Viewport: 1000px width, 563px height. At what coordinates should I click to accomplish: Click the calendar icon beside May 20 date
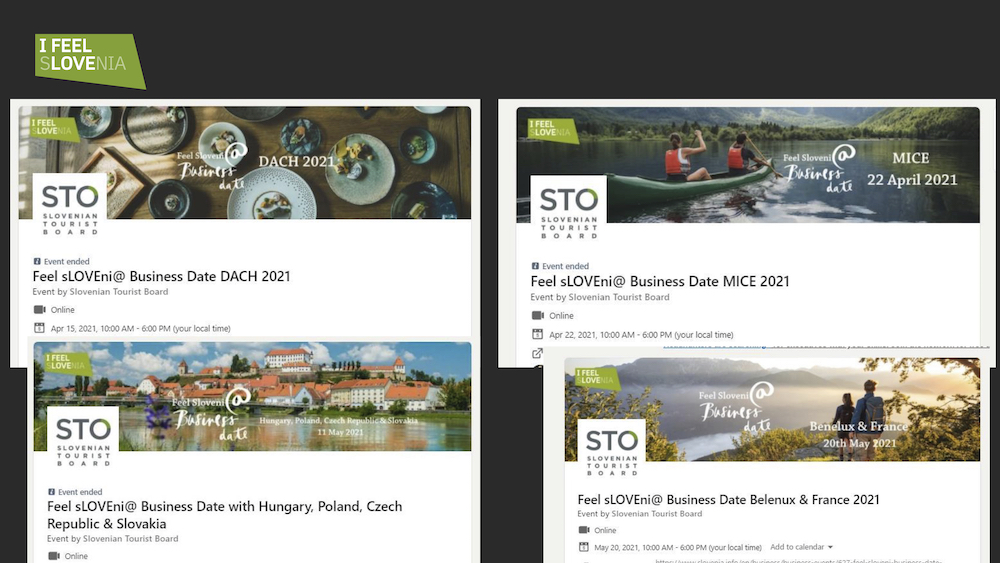tap(584, 547)
